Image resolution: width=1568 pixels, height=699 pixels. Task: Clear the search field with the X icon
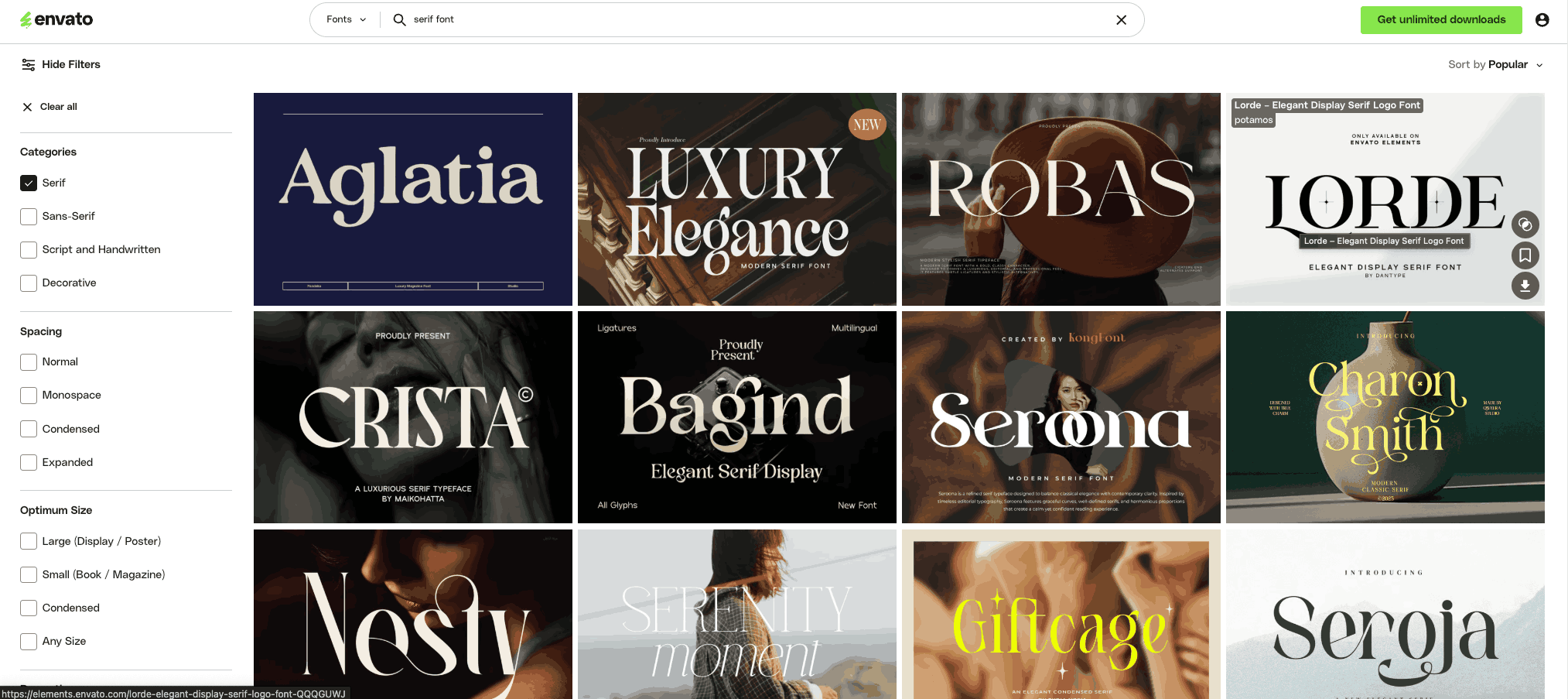point(1121,19)
